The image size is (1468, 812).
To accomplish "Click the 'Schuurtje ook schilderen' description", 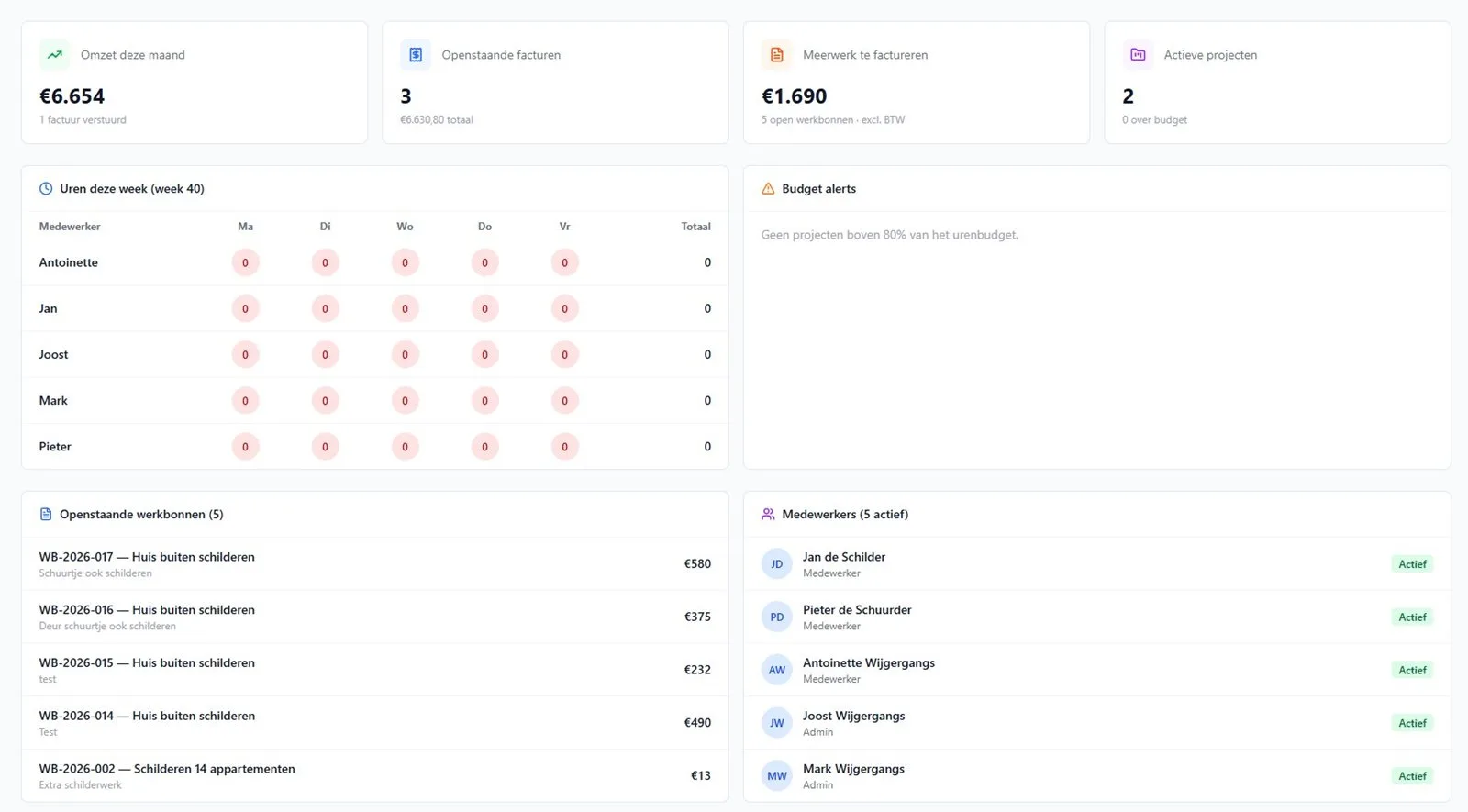I will tap(95, 573).
